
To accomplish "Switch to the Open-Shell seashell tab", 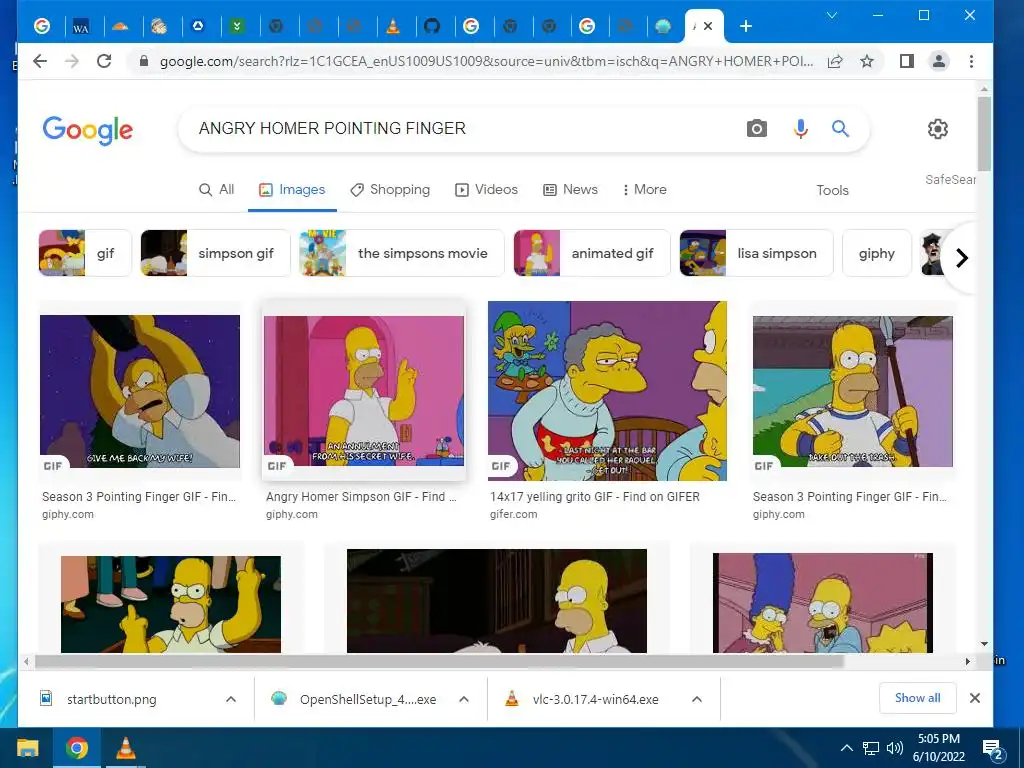I will (663, 27).
